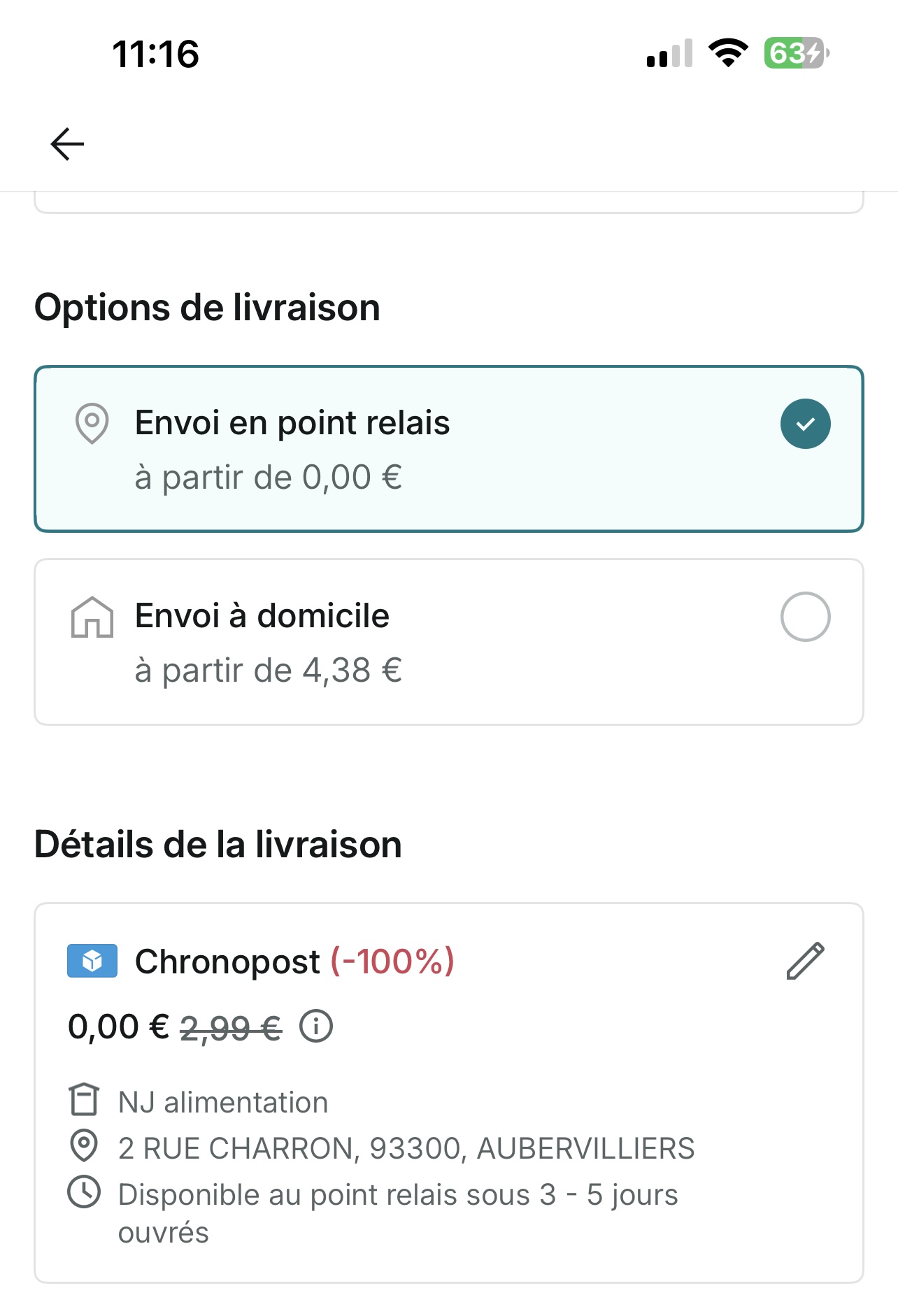This screenshot has height=1316, width=898.
Task: Tap the back arrow icon
Action: [x=67, y=144]
